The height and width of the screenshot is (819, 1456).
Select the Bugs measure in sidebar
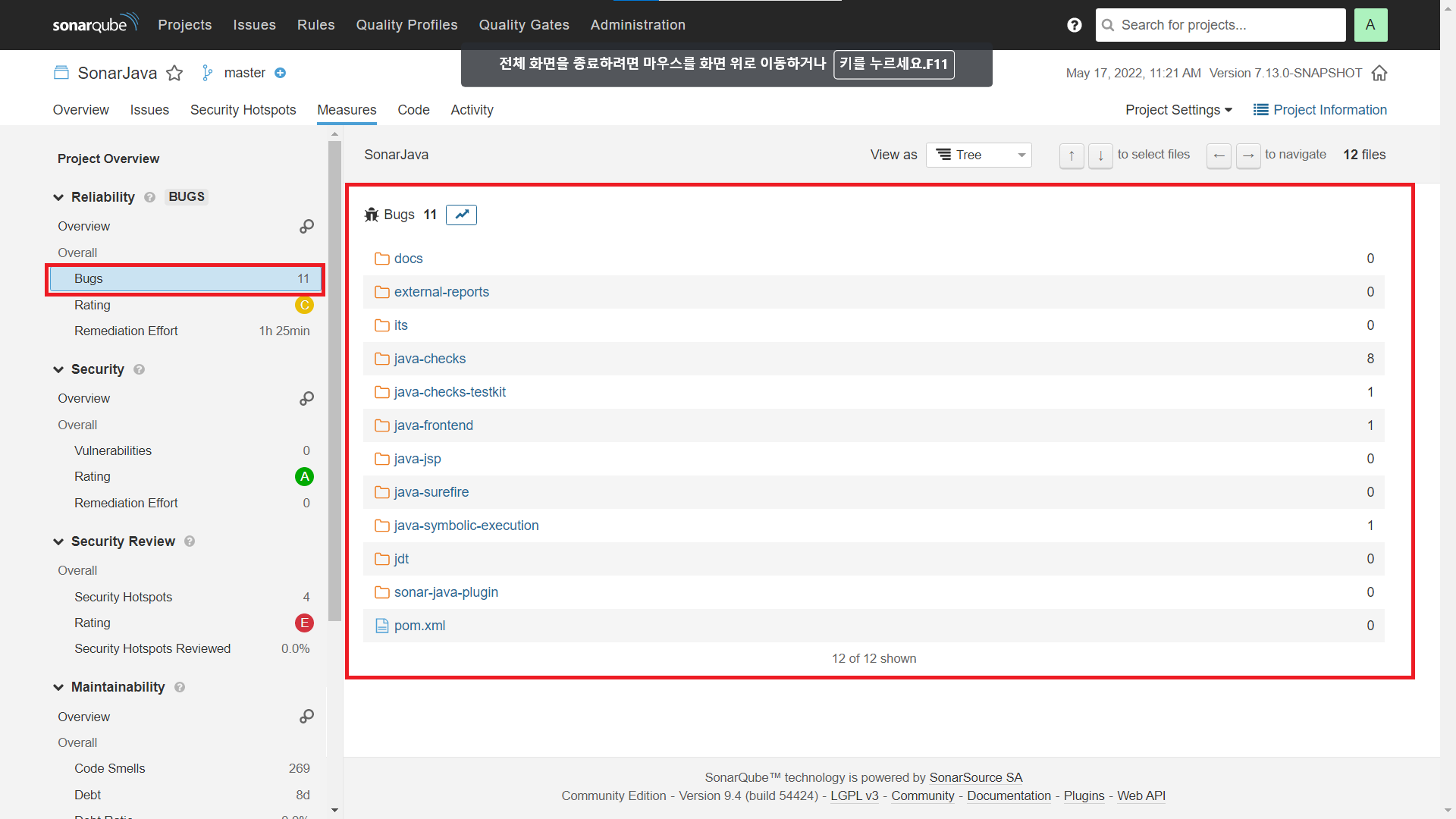(185, 279)
